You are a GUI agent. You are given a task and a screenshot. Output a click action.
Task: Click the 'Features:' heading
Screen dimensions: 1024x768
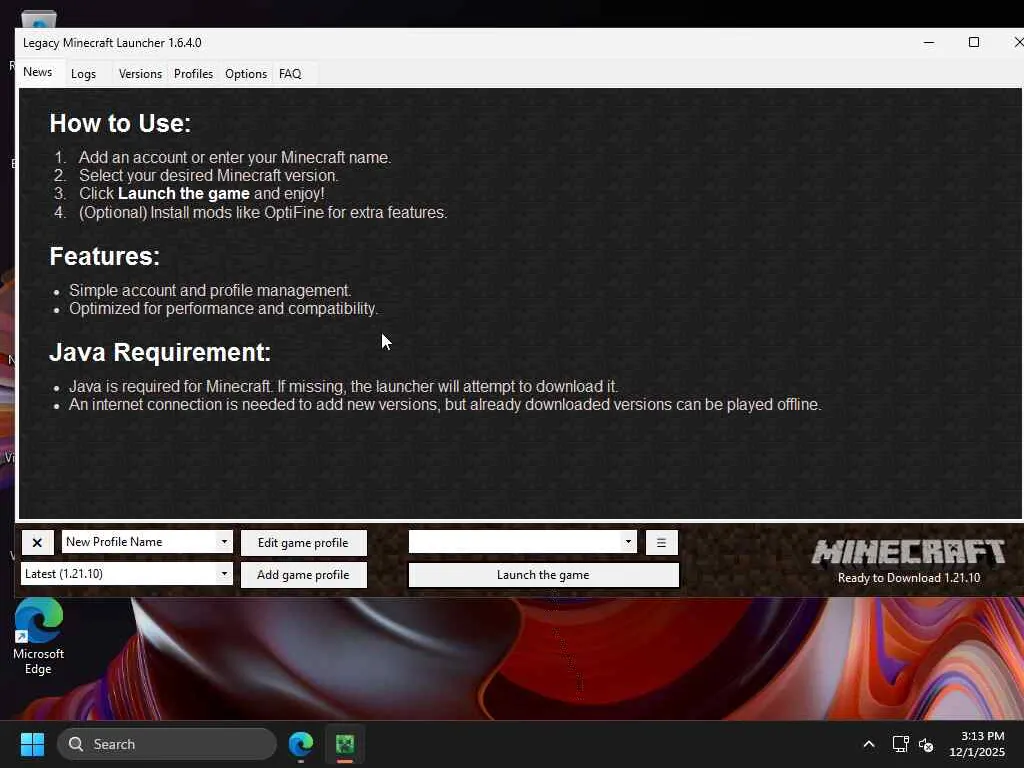click(104, 257)
